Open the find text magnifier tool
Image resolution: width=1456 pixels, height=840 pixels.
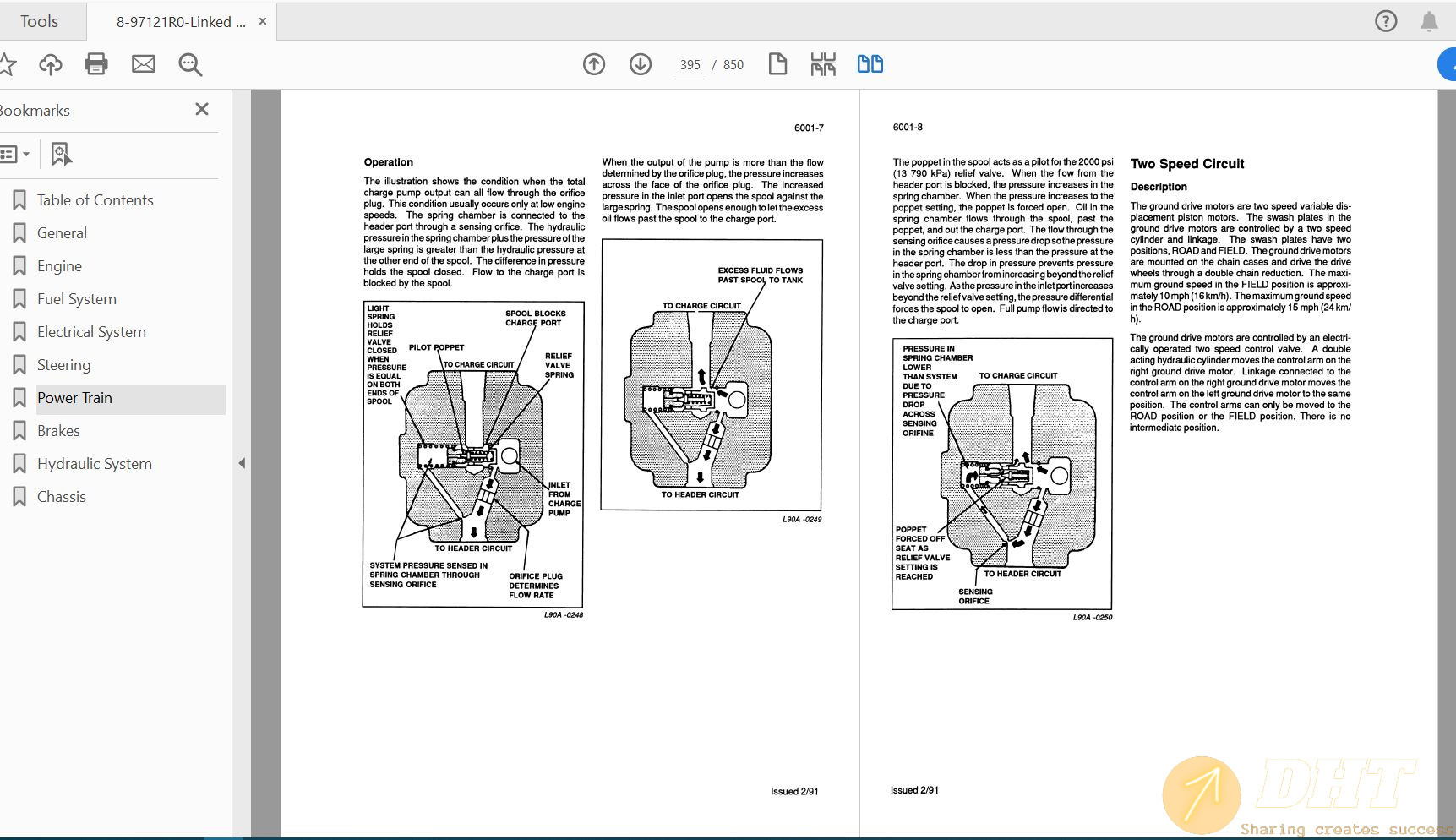(190, 64)
